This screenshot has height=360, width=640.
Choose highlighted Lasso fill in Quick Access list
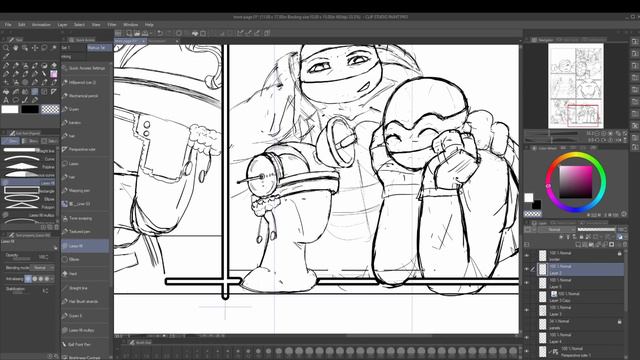click(85, 246)
